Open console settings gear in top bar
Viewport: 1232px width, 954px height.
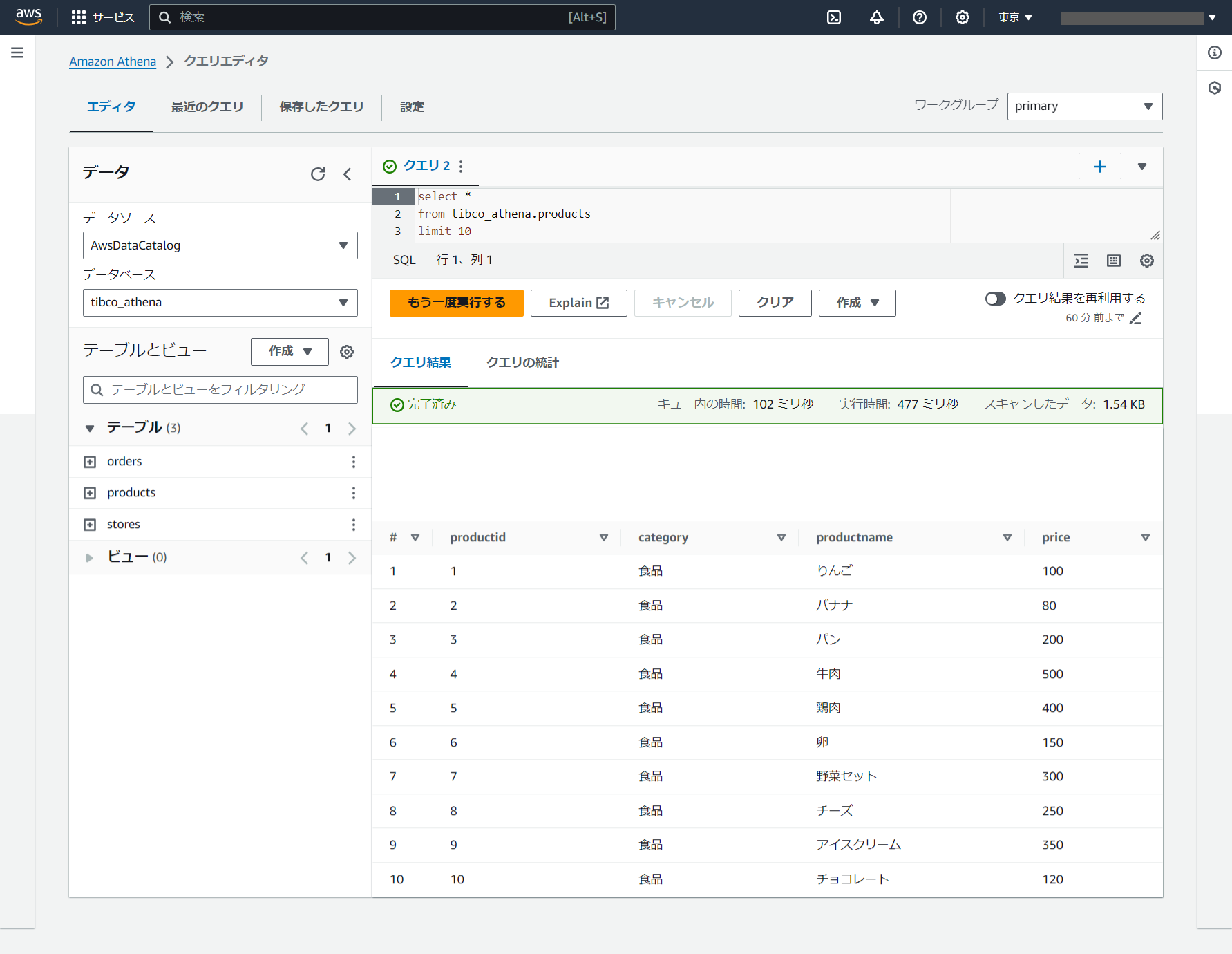click(x=963, y=17)
